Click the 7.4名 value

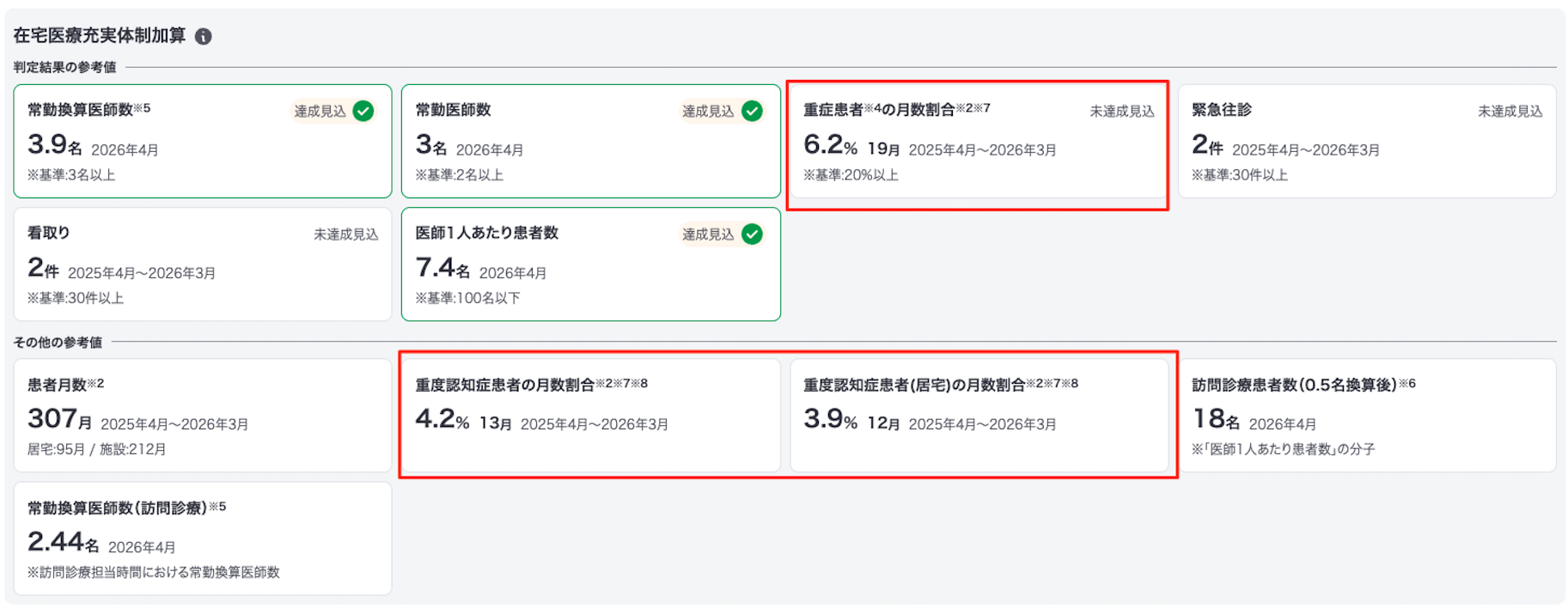pyautogui.click(x=442, y=268)
